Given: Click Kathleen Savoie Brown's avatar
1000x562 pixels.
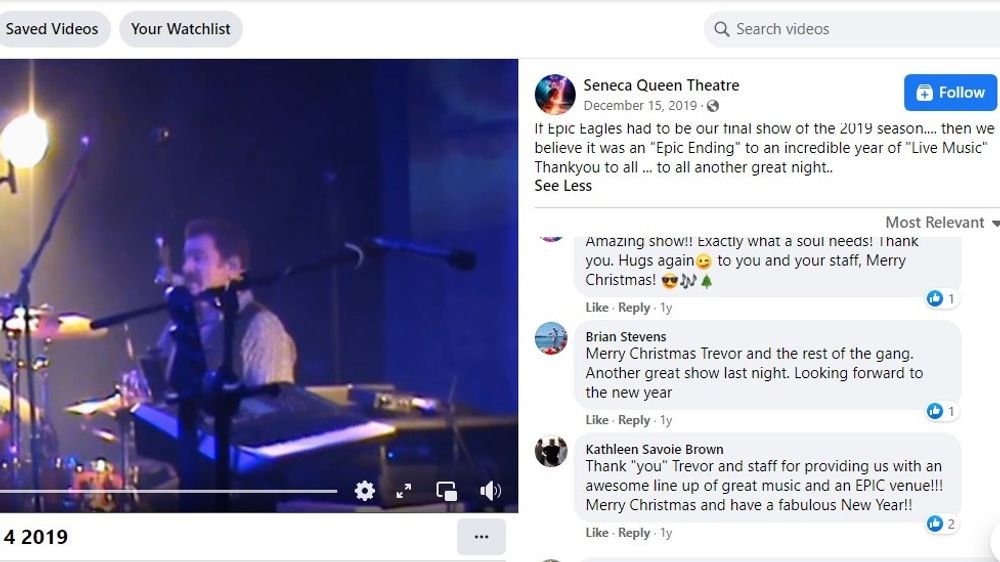Looking at the screenshot, I should click(551, 451).
